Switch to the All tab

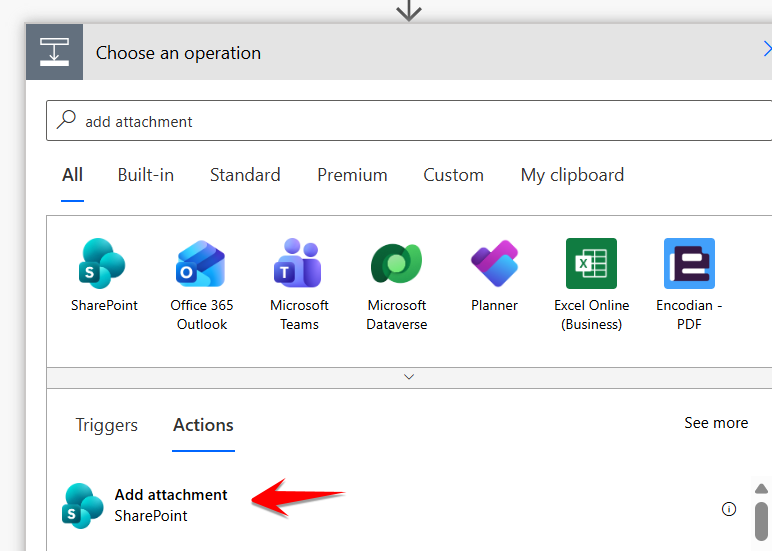(72, 175)
